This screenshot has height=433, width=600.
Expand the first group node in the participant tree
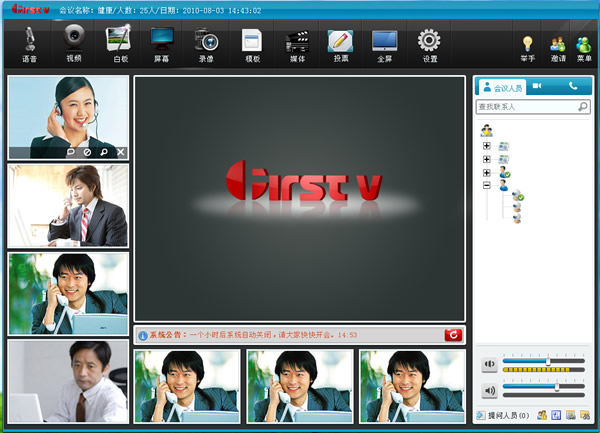486,146
